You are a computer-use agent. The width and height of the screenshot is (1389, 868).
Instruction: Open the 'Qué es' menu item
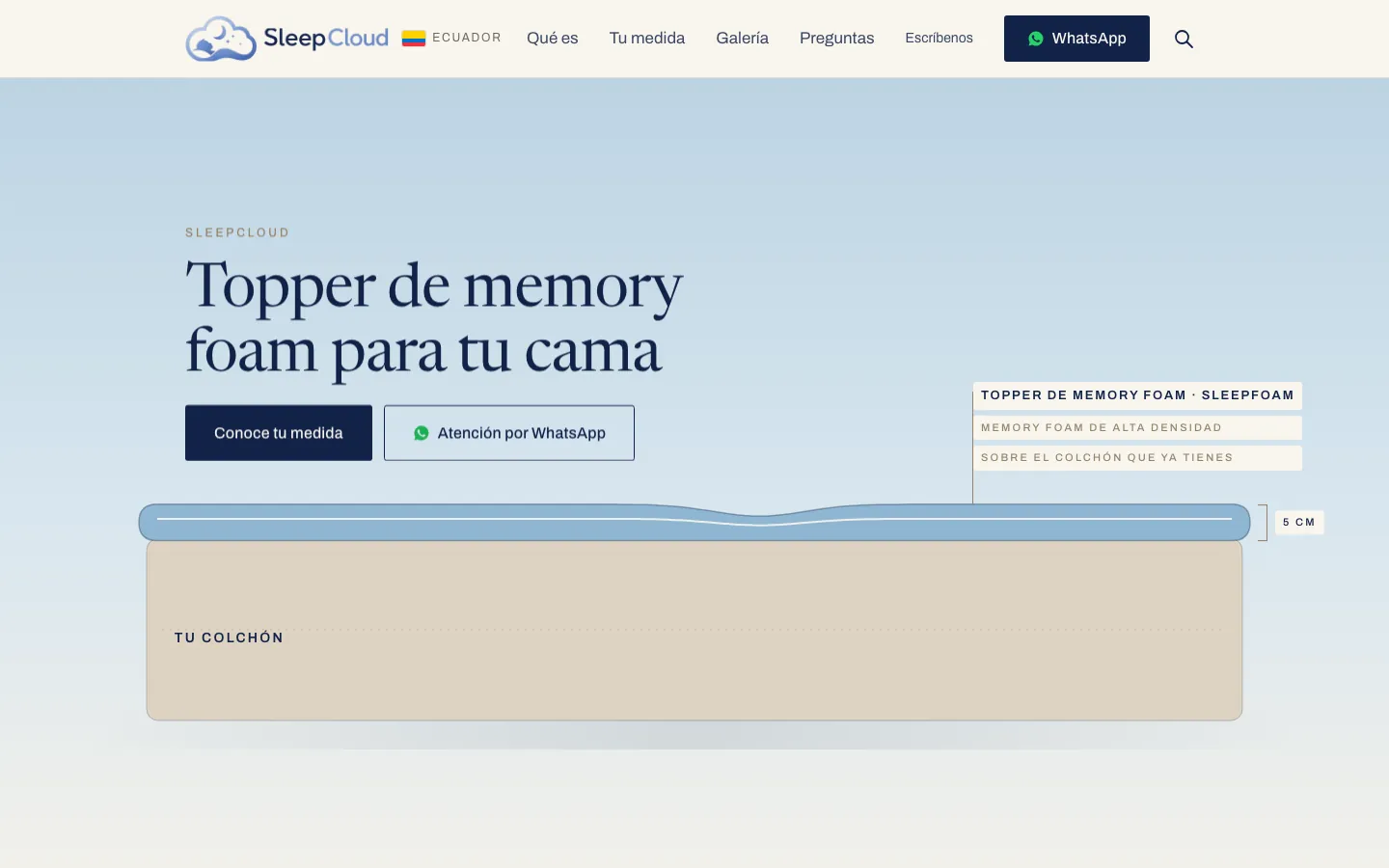coord(553,39)
